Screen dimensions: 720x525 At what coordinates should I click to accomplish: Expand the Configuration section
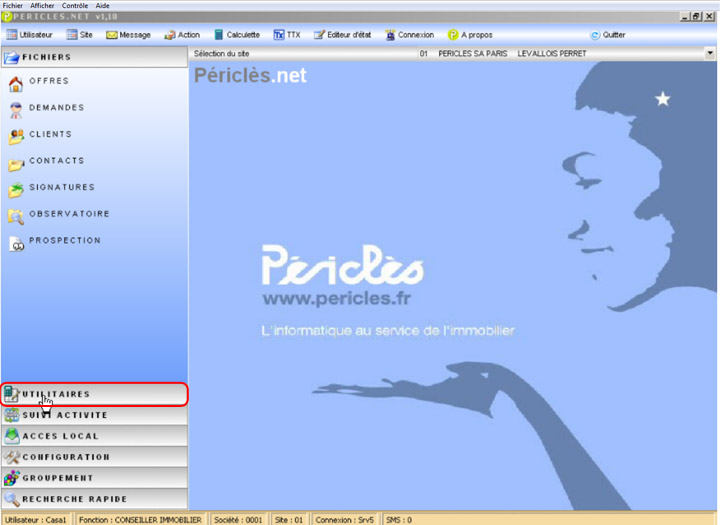pyautogui.click(x=94, y=457)
